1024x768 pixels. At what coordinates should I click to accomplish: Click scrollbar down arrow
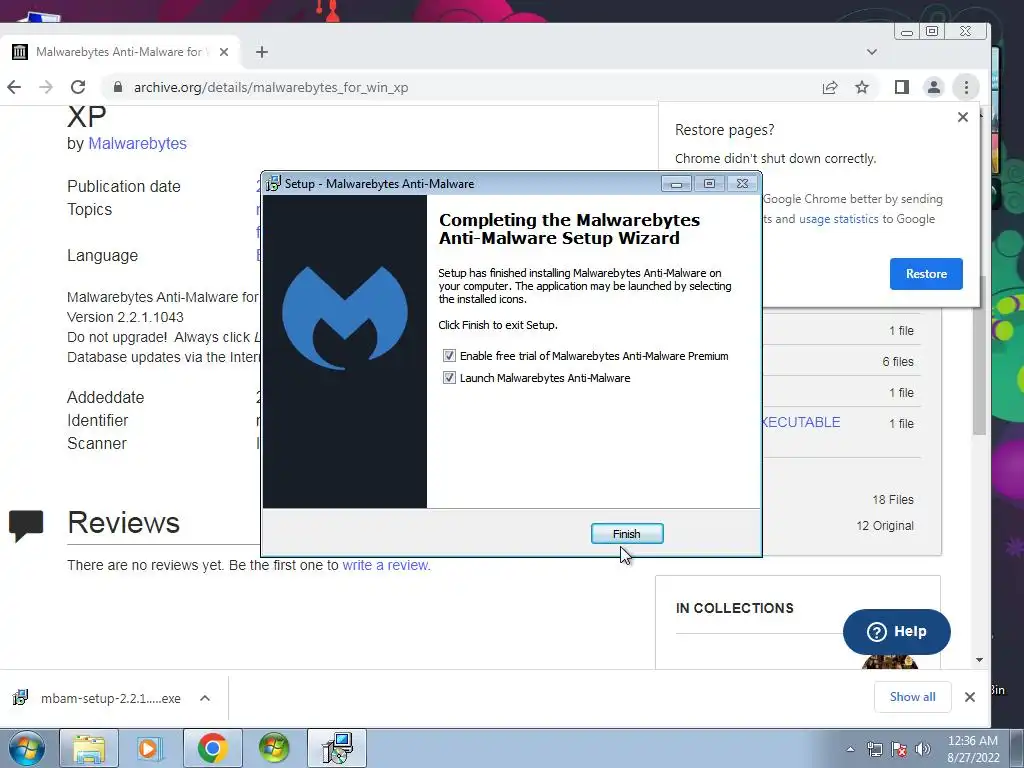979,660
